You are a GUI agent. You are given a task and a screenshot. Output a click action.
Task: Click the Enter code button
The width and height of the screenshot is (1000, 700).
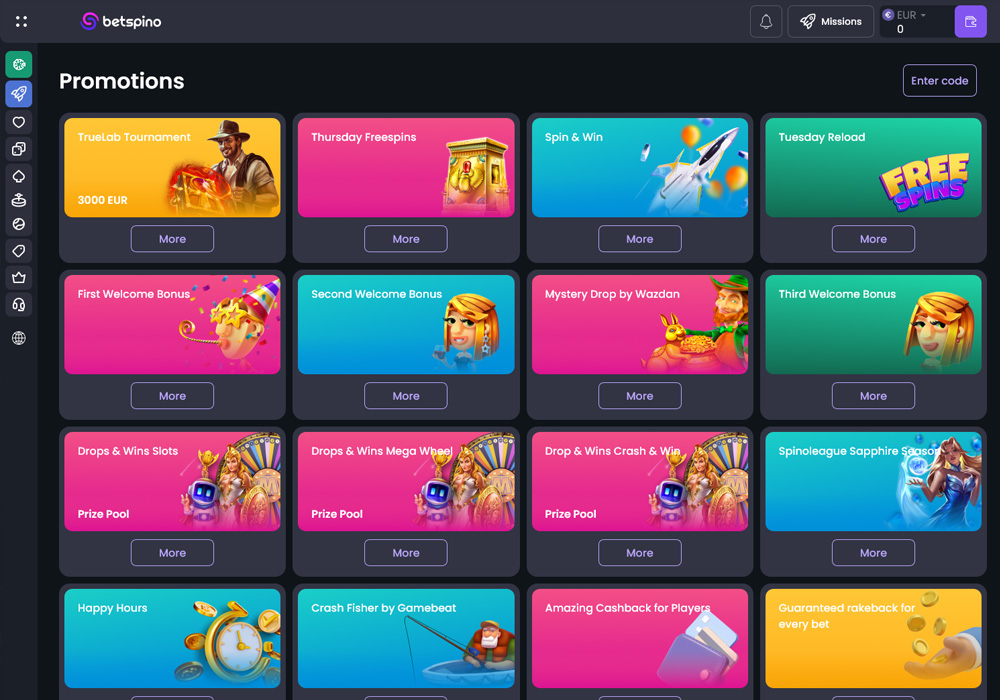[939, 81]
